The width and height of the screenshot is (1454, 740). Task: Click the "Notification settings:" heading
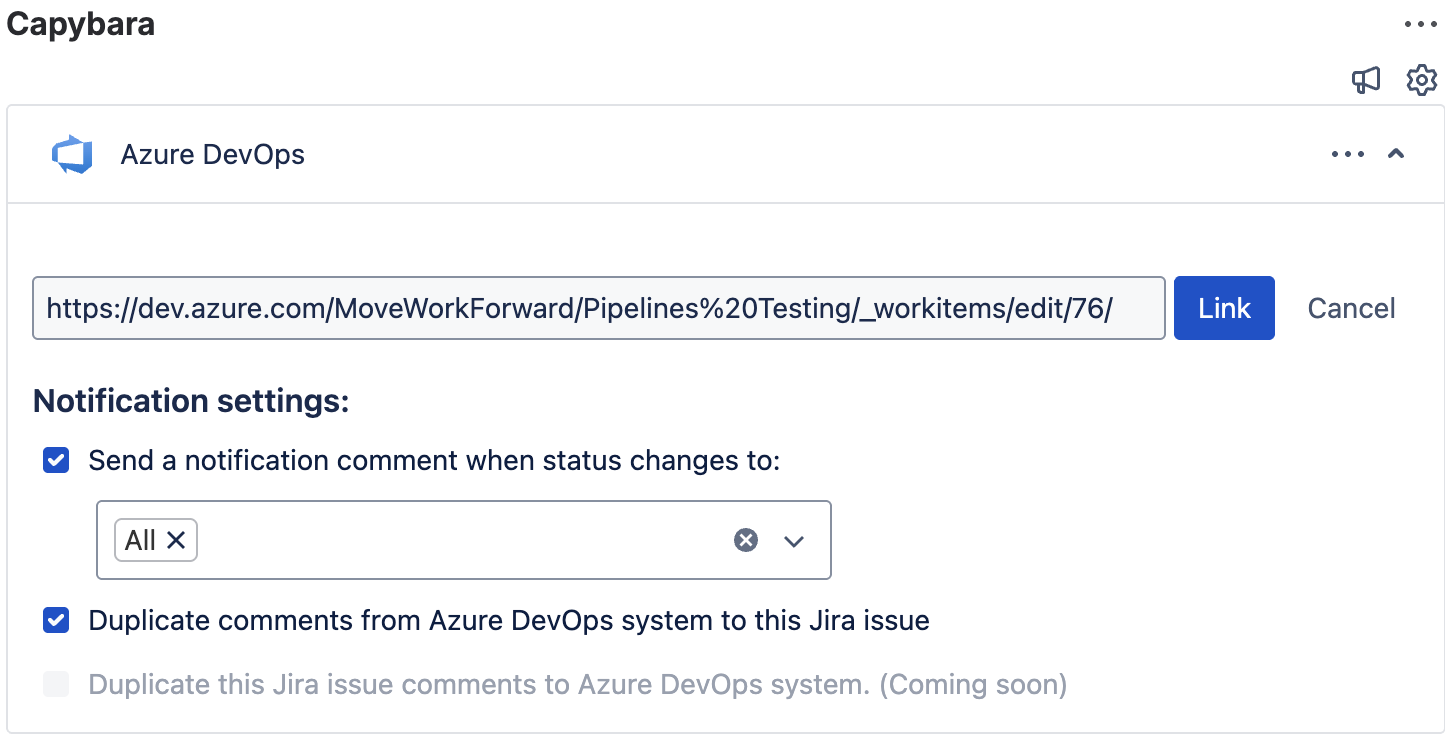191,401
